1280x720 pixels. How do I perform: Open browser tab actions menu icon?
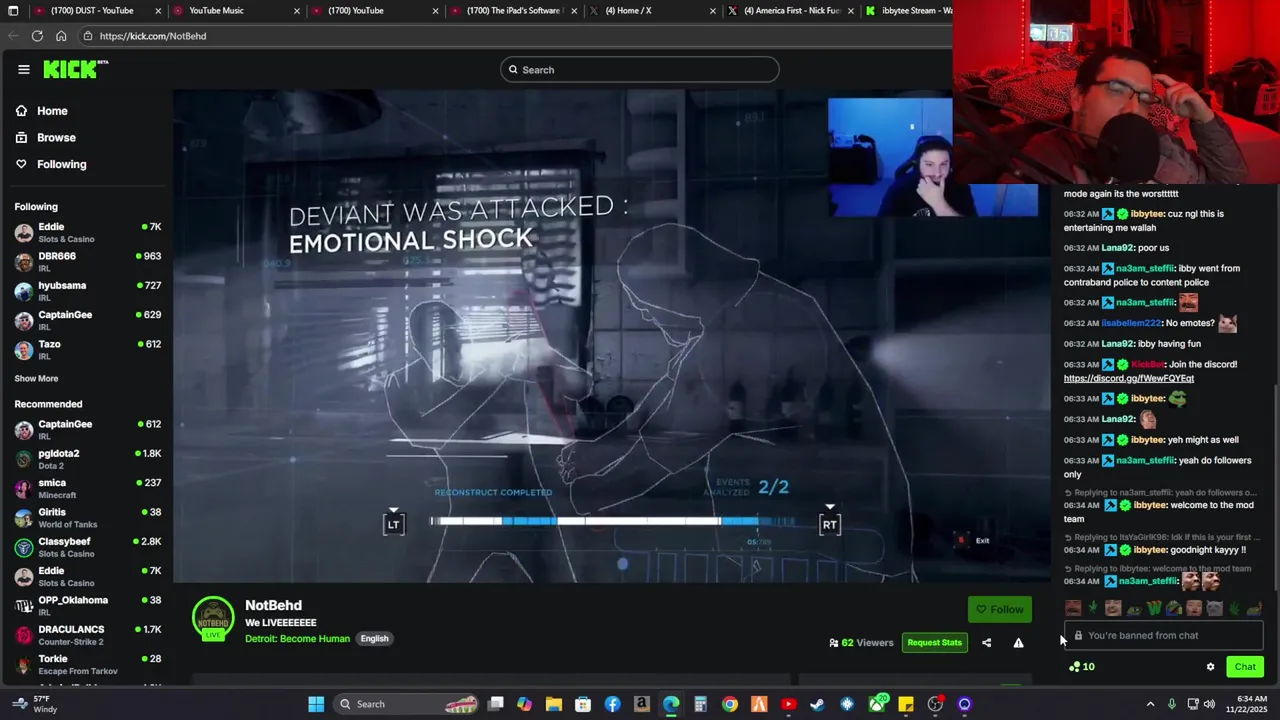pyautogui.click(x=13, y=11)
